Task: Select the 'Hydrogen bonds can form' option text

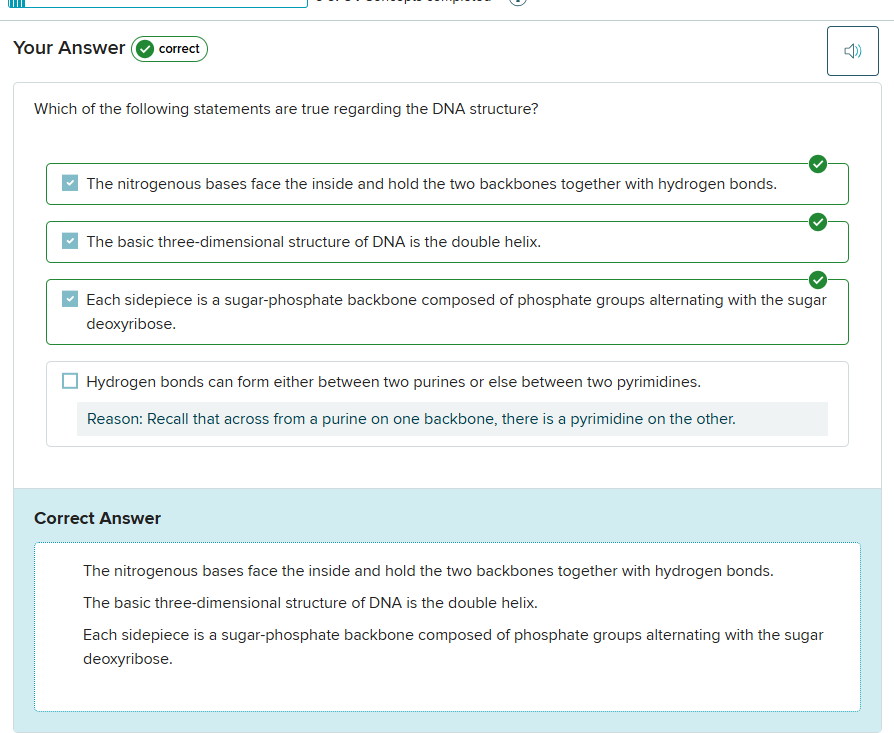Action: tap(393, 382)
